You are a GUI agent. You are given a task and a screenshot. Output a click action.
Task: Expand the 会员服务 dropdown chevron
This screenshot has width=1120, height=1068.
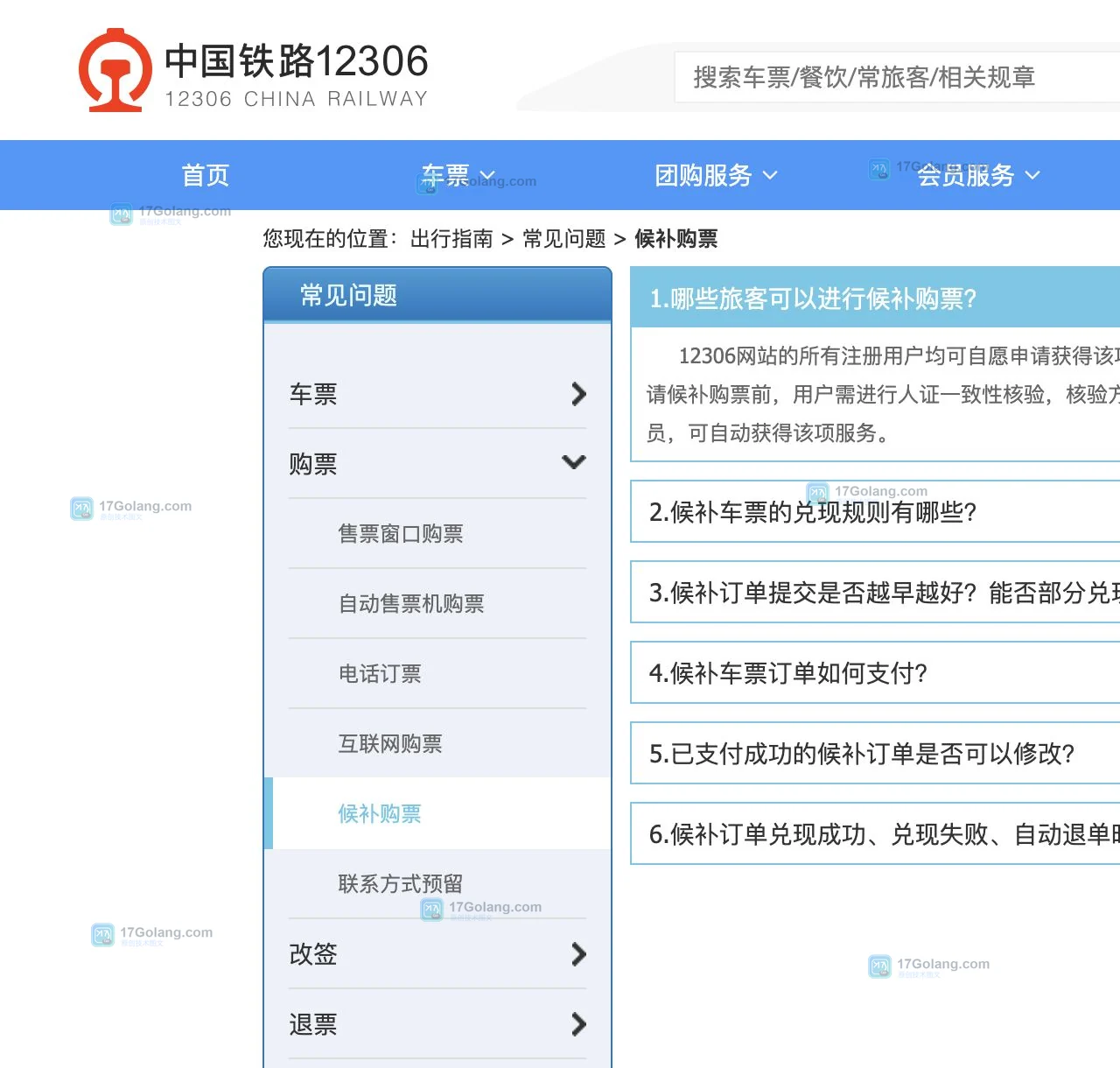(1032, 175)
